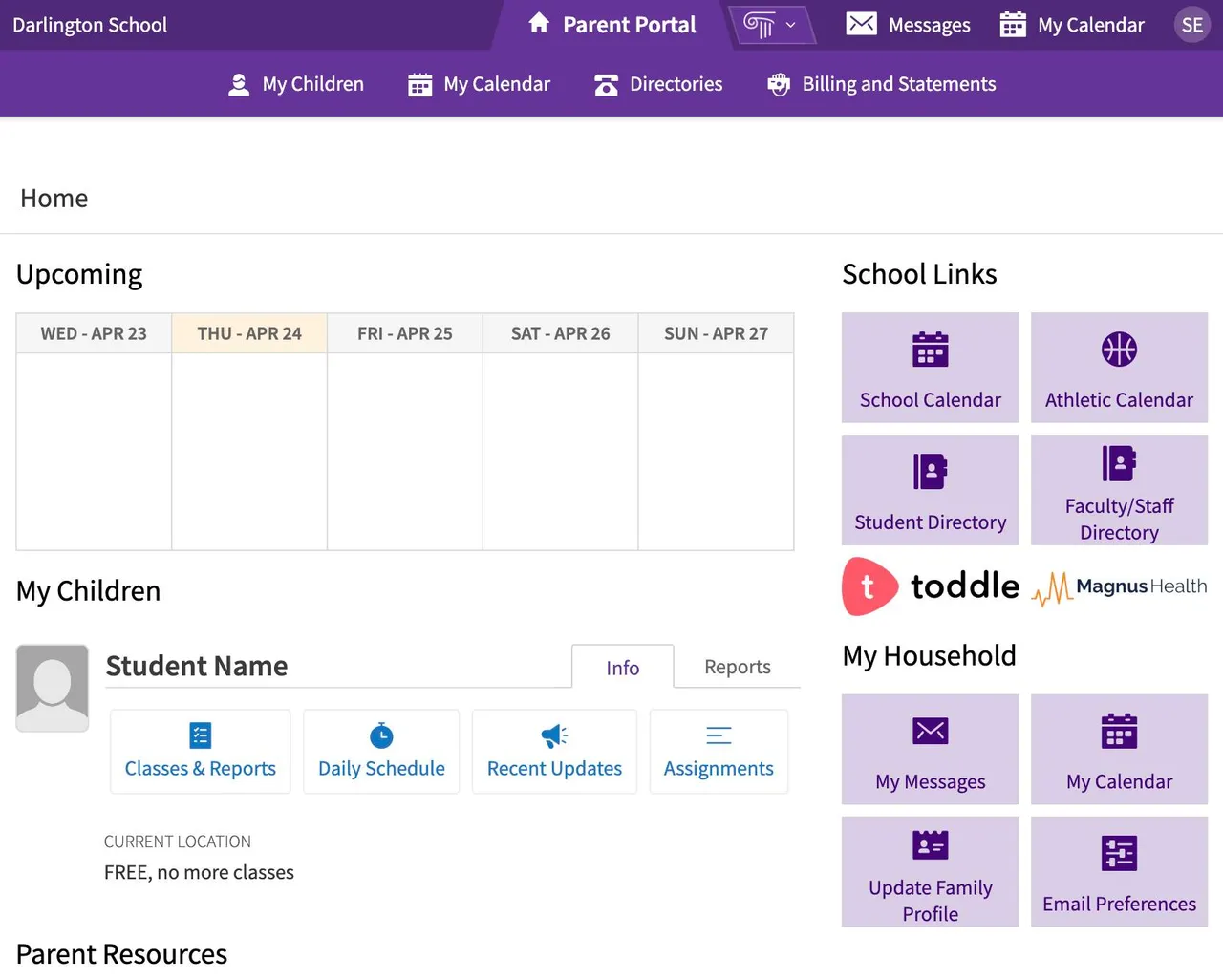Open the toddle link logo
Image resolution: width=1223 pixels, height=980 pixels.
click(931, 586)
